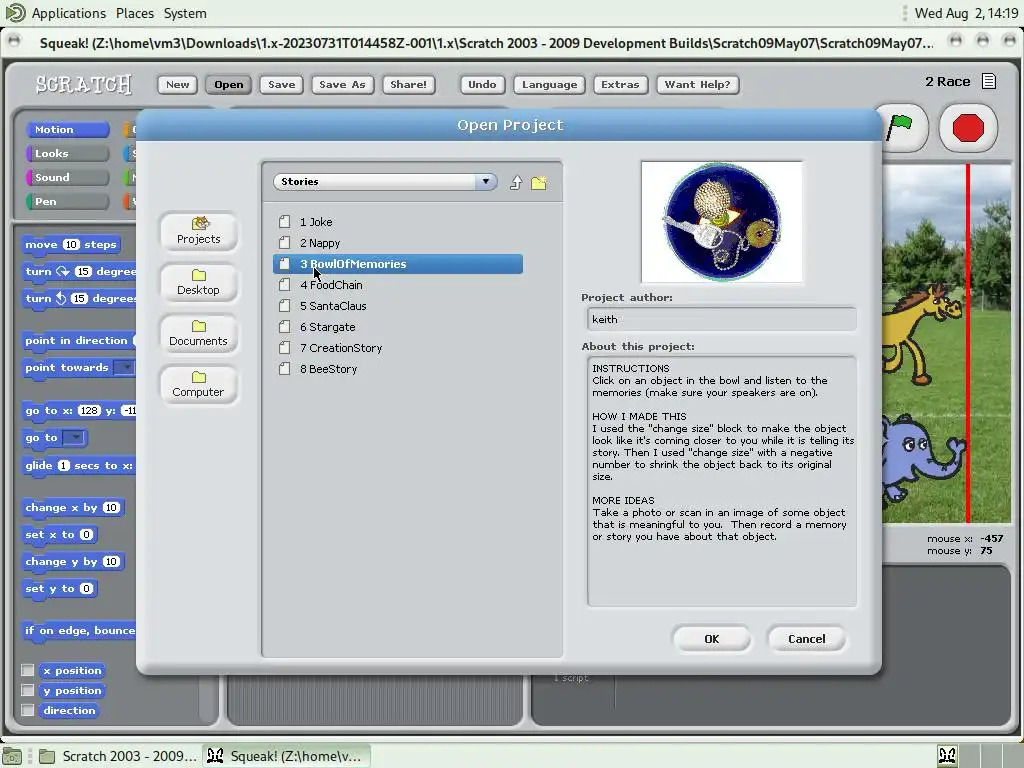
Task: Select the 1 Joke project
Action: pos(398,222)
